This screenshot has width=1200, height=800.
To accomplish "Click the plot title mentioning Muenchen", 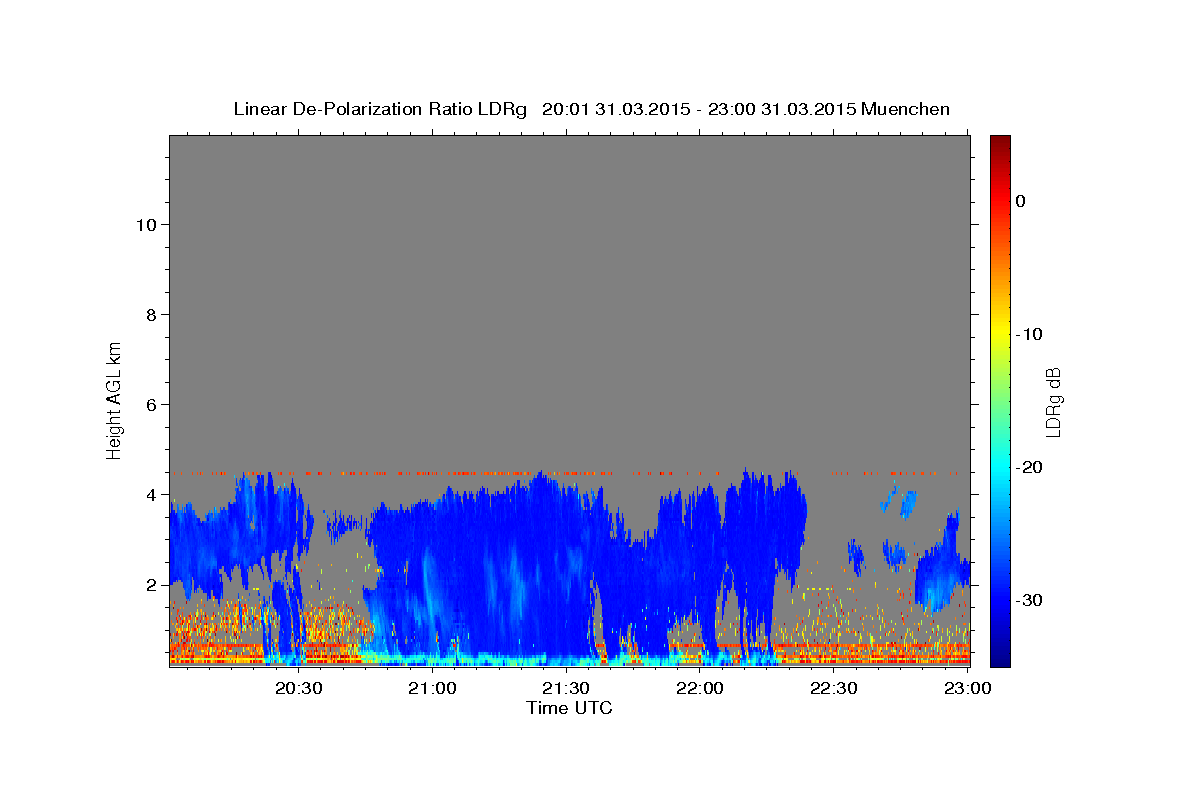I will point(592,109).
